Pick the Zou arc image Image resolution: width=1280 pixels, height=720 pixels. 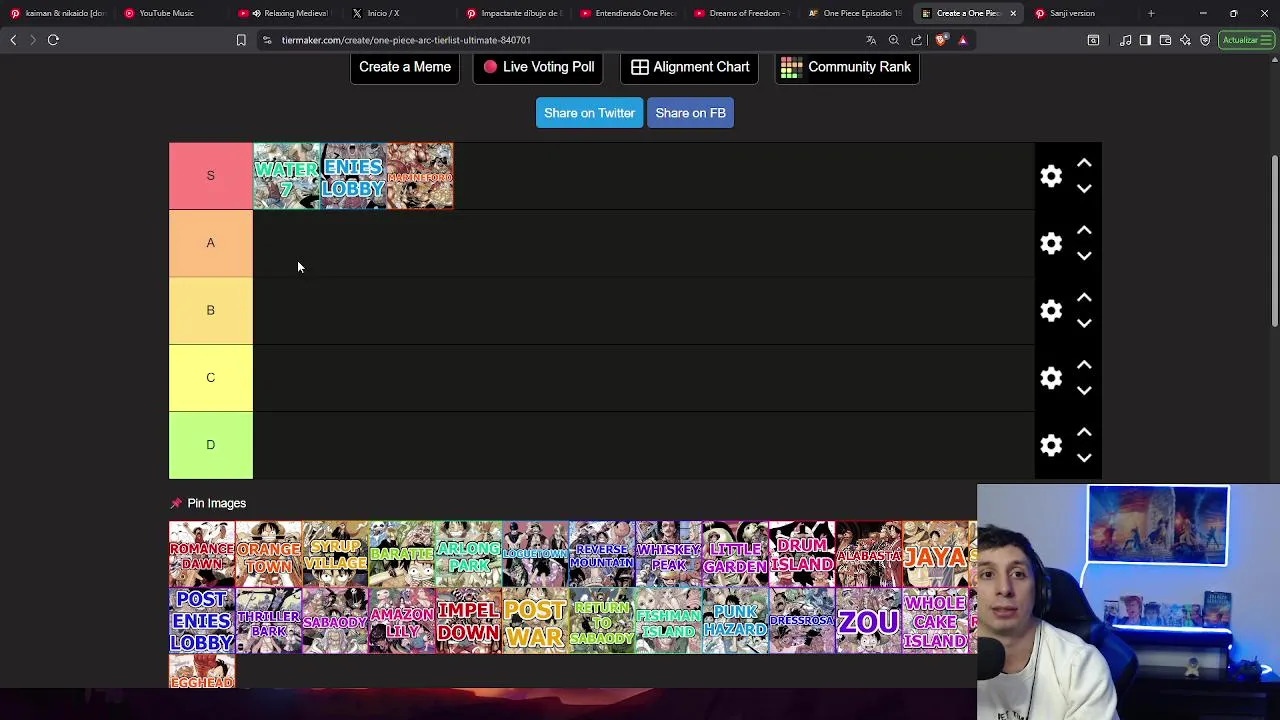[869, 620]
